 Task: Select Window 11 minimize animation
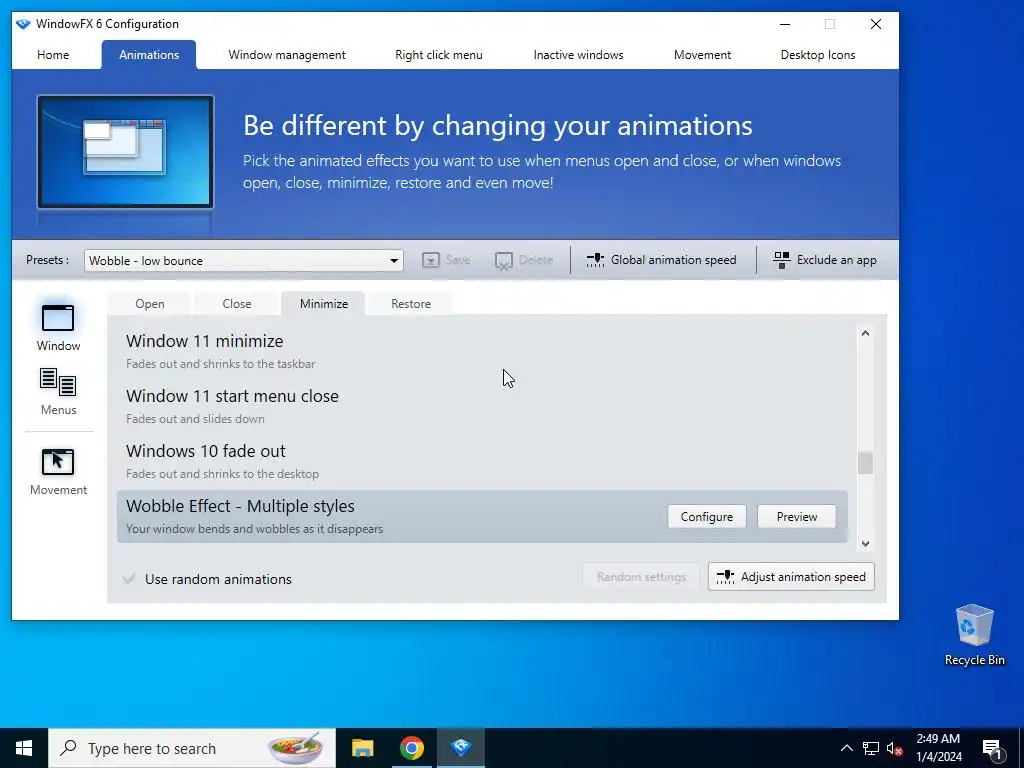482,351
